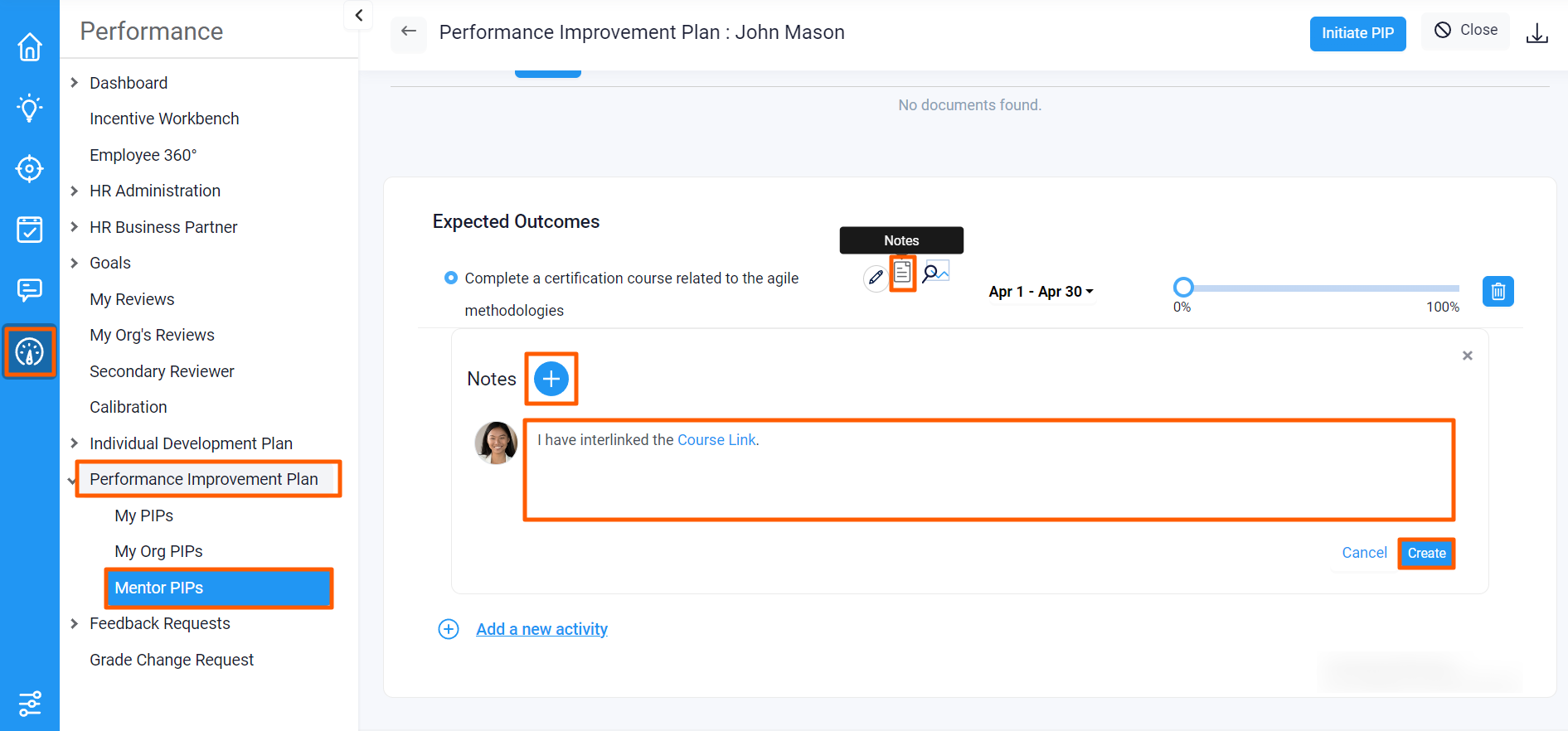Open the chat feedback icon in left rail
Viewport: 1568px width, 731px height.
[30, 289]
